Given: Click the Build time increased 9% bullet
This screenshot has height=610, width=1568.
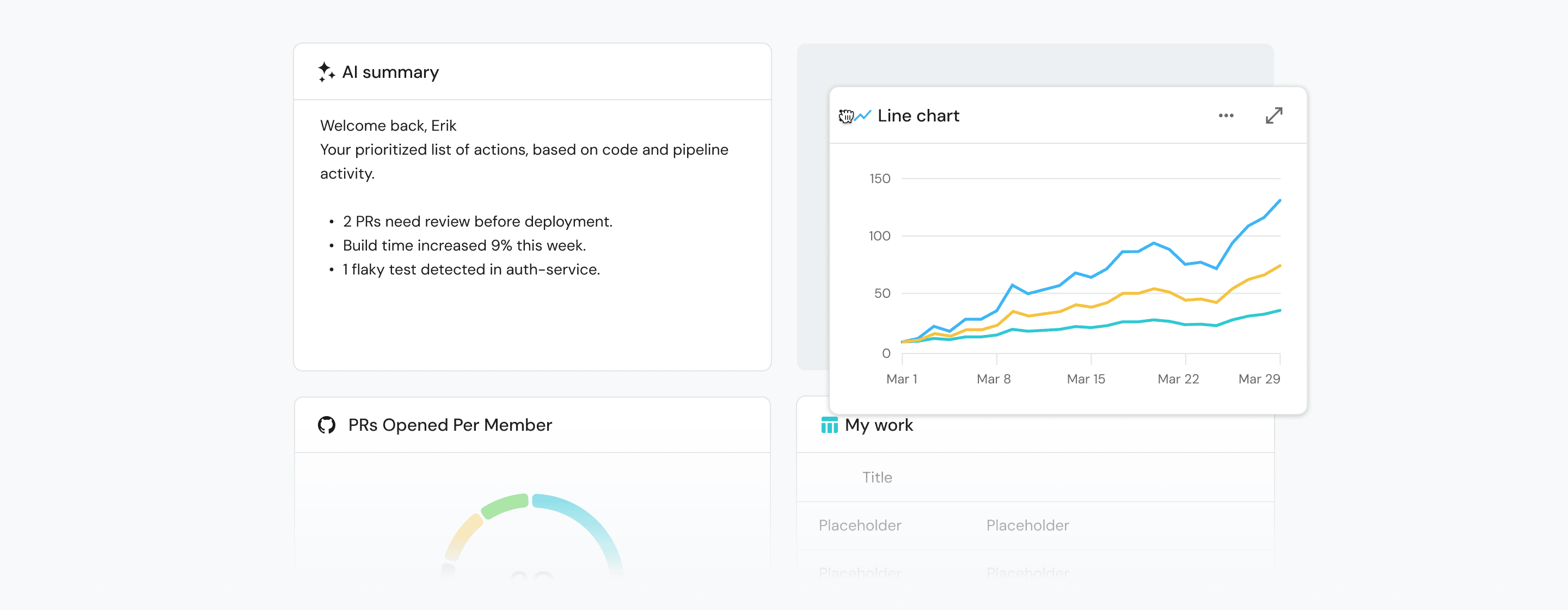Looking at the screenshot, I should click(464, 245).
